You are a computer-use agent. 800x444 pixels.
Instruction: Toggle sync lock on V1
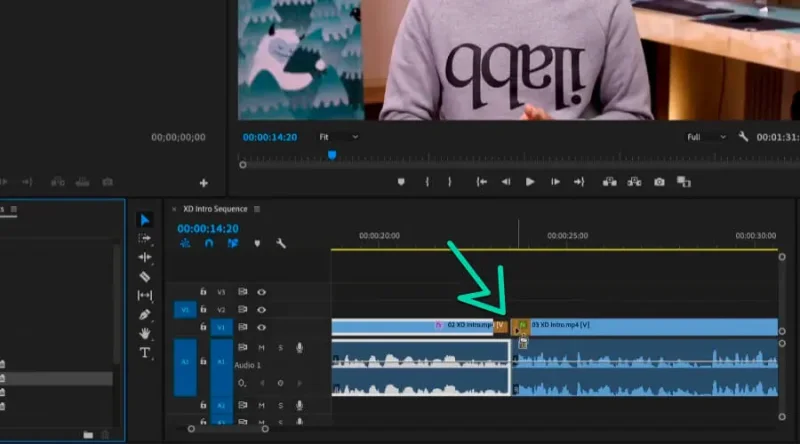(243, 327)
